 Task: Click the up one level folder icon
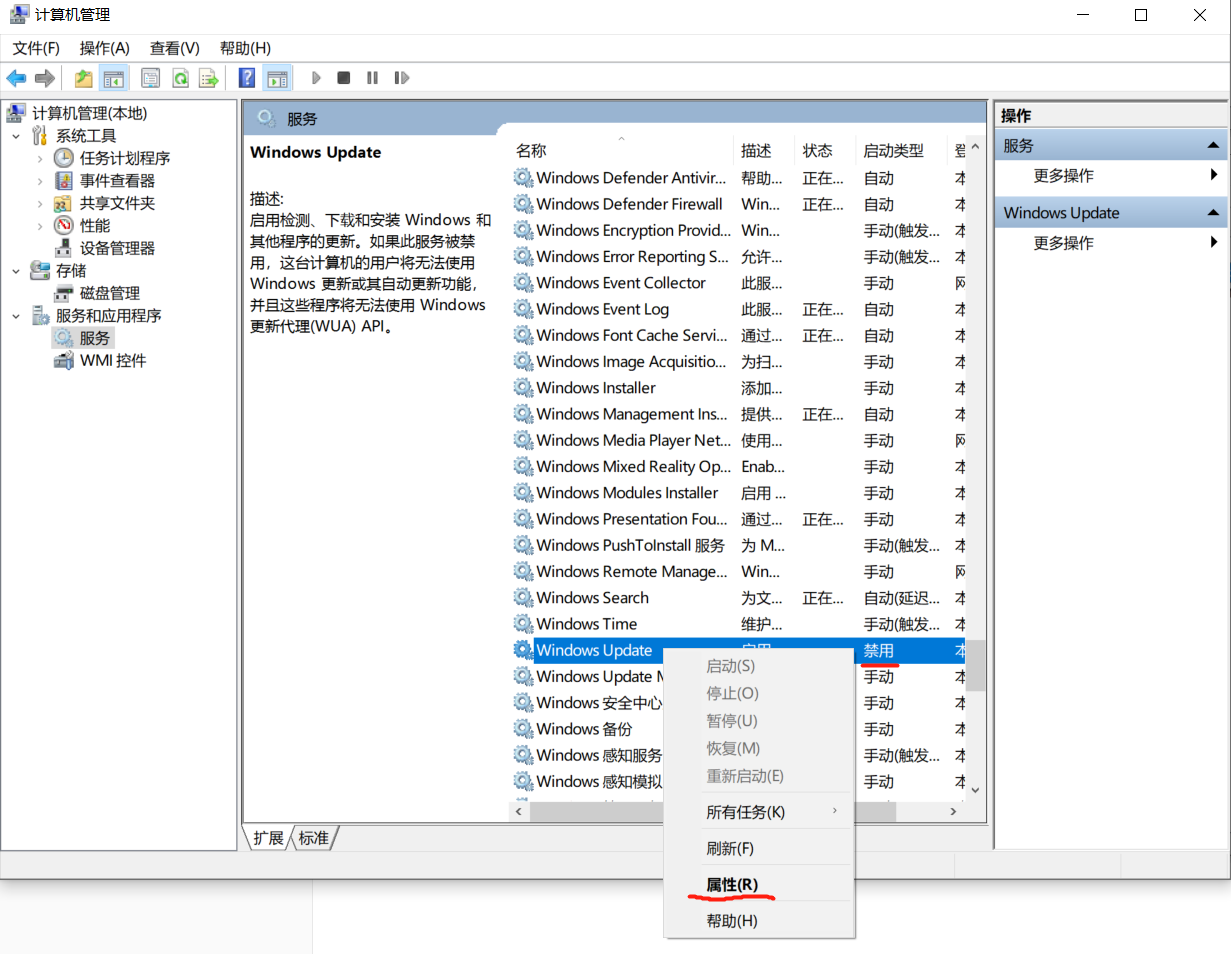coord(84,78)
